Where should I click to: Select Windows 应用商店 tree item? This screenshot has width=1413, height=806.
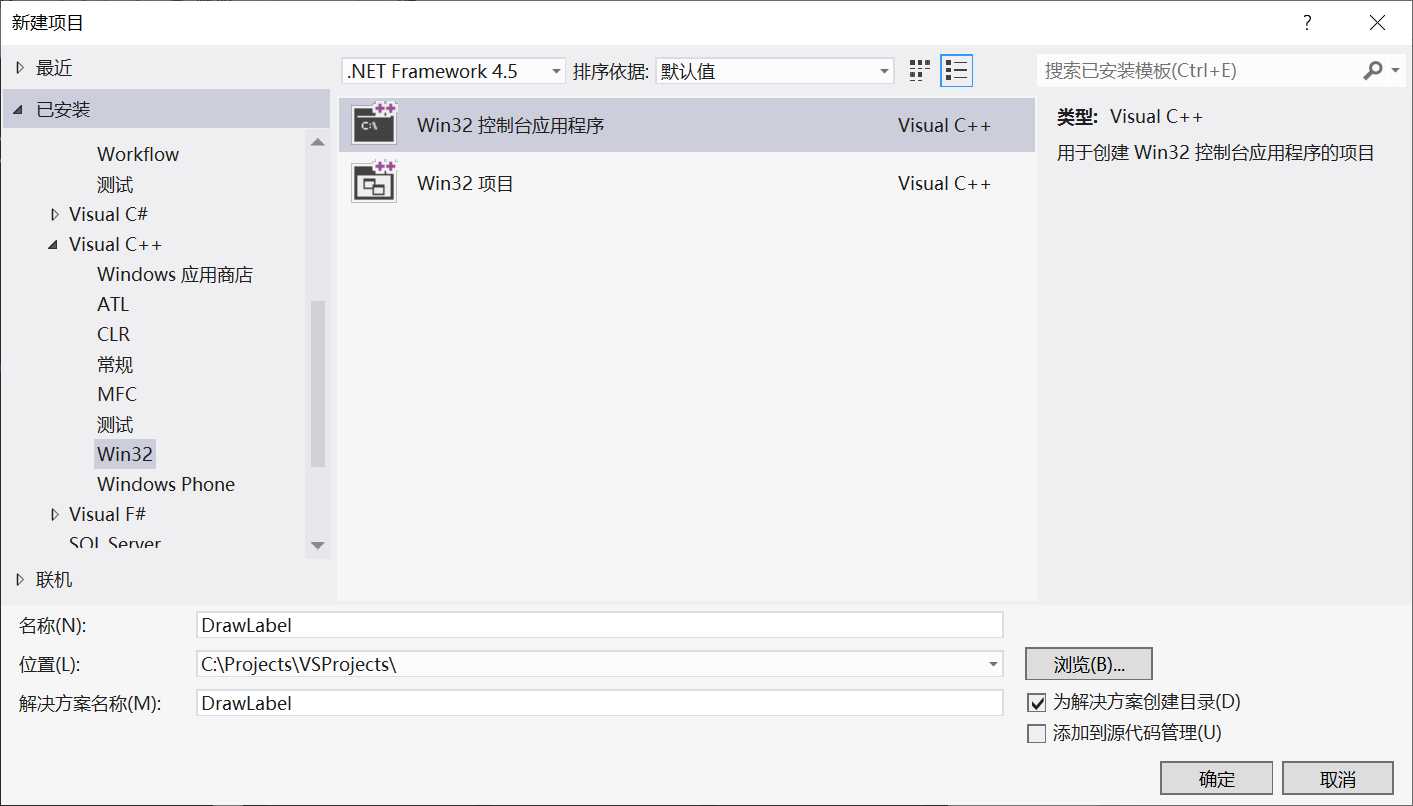point(175,274)
